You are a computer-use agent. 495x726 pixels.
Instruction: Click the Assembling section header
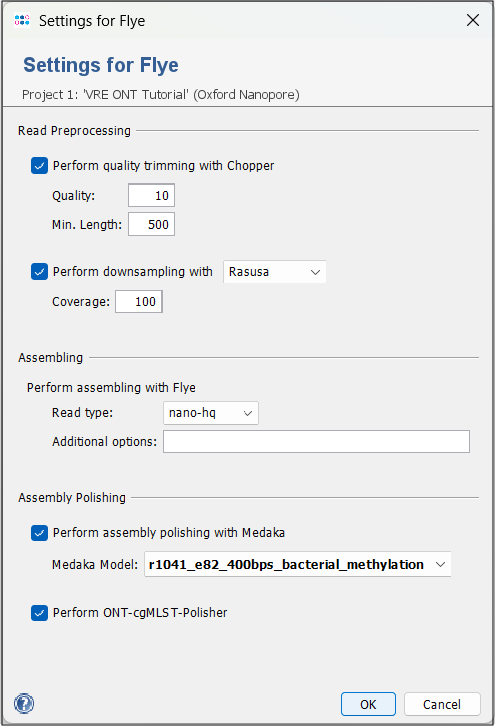(50, 358)
